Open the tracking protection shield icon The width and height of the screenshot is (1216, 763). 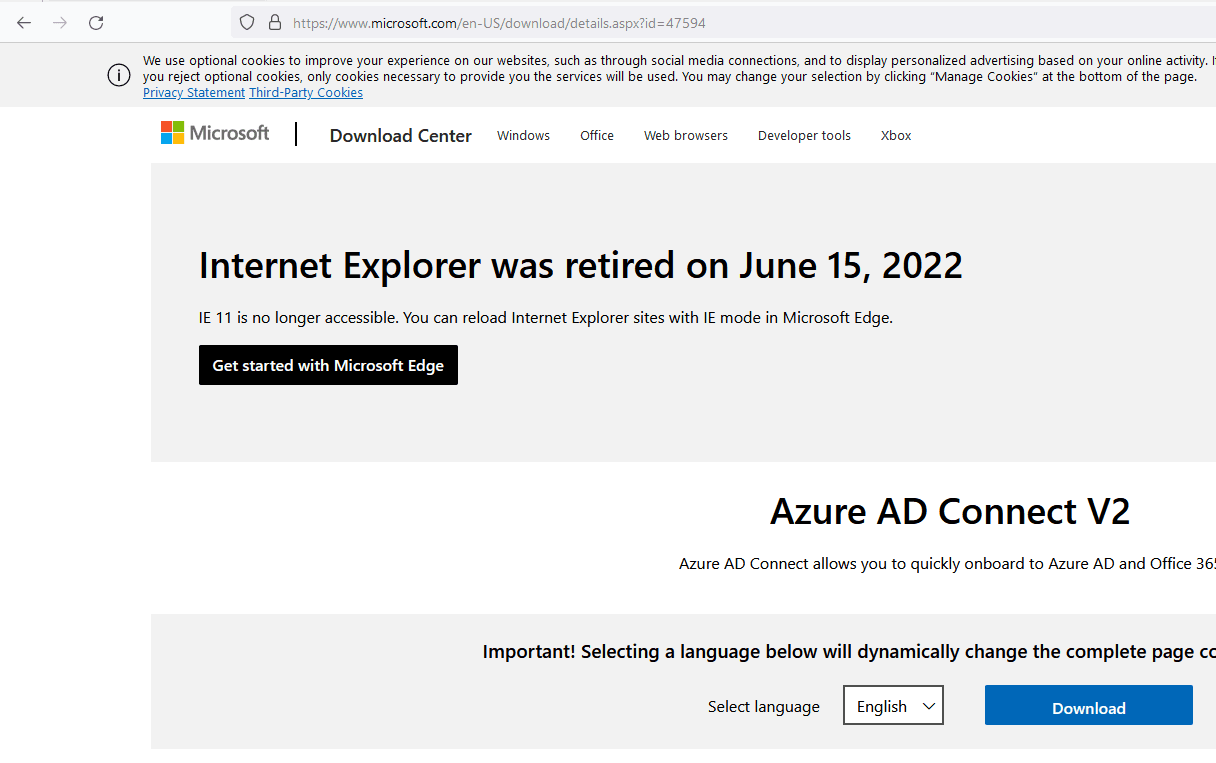[247, 22]
